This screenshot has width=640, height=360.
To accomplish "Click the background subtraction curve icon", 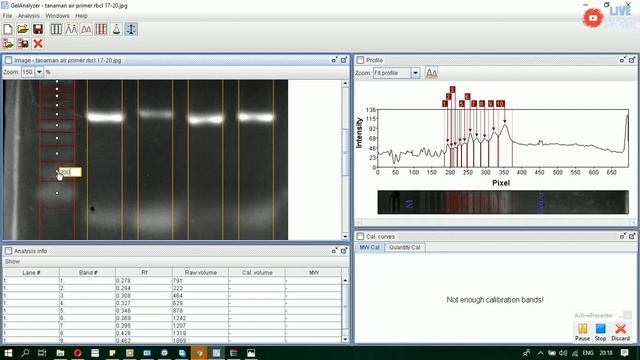I will pyautogui.click(x=87, y=29).
